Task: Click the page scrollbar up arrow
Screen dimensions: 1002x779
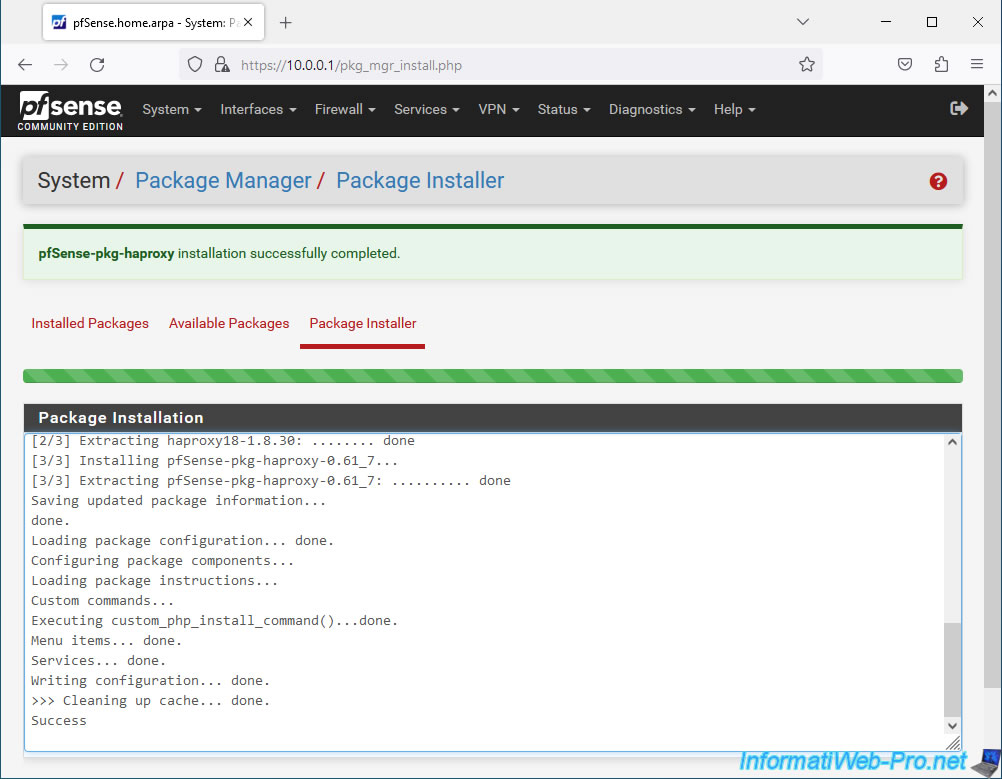Action: 992,93
